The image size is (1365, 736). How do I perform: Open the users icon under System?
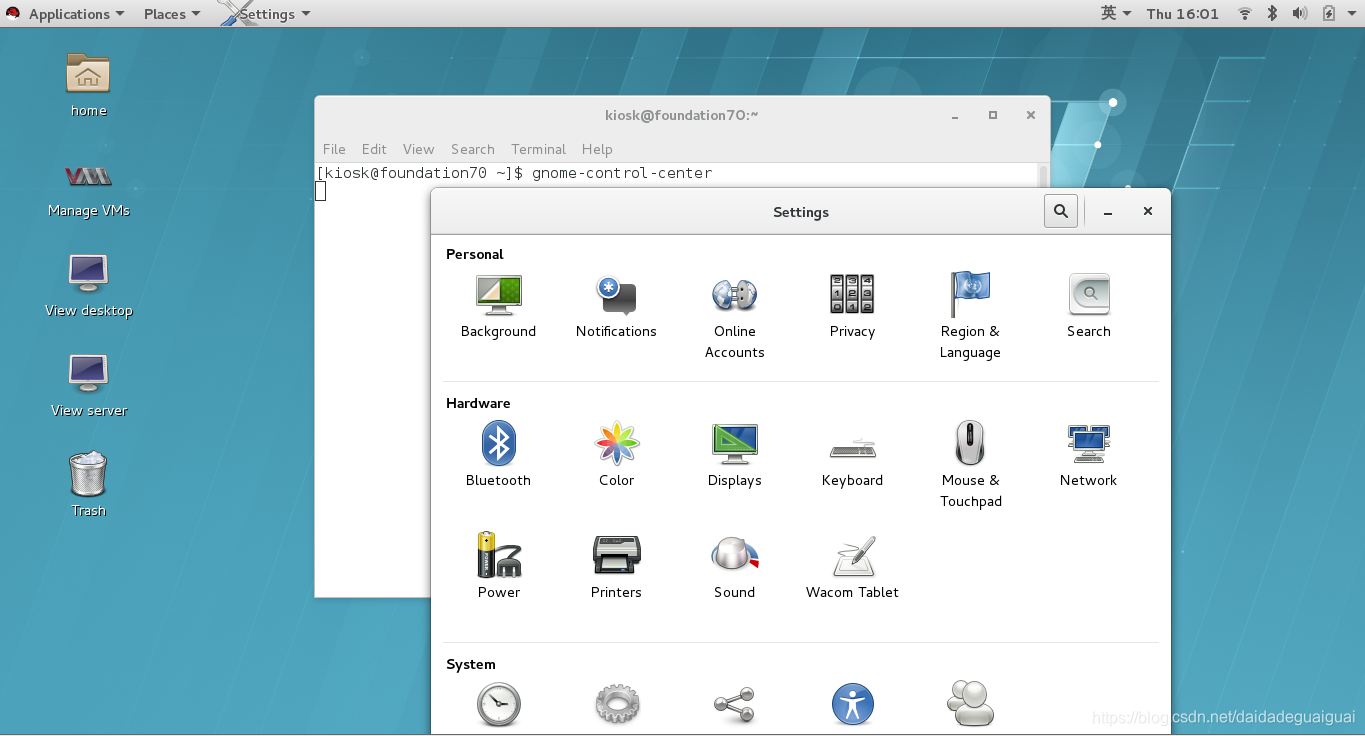pos(970,705)
